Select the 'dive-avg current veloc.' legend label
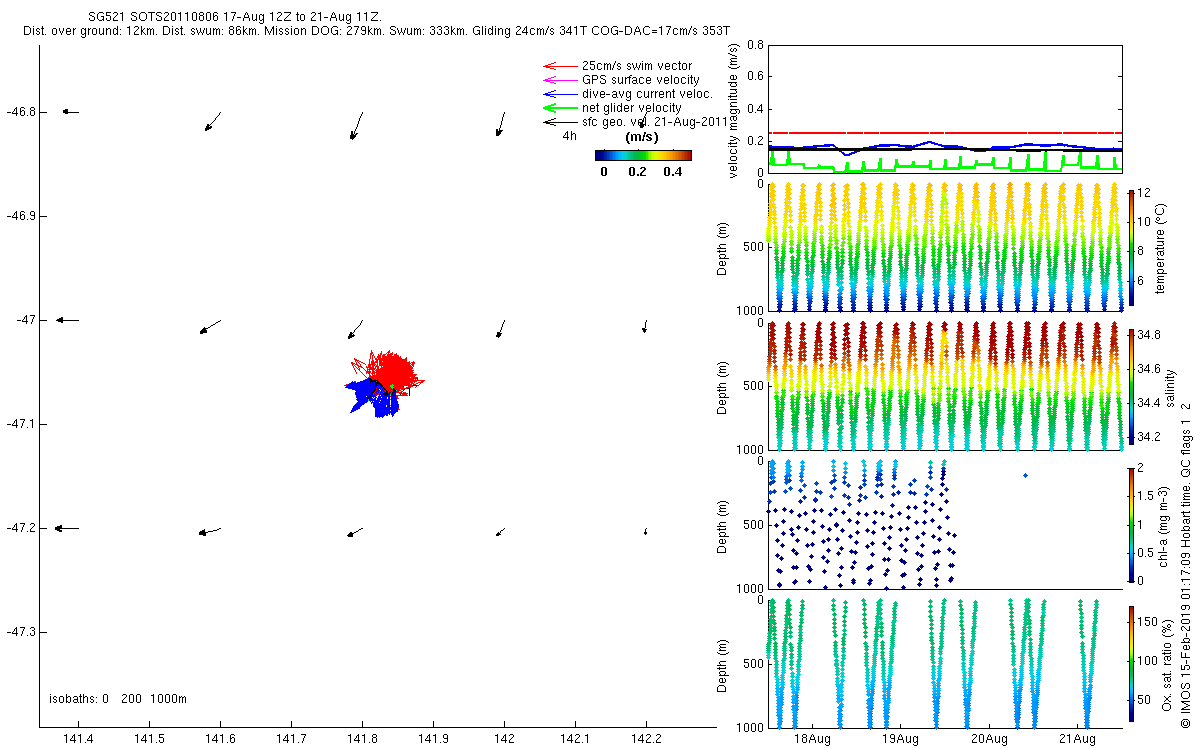The height and width of the screenshot is (750, 1200). tap(647, 94)
